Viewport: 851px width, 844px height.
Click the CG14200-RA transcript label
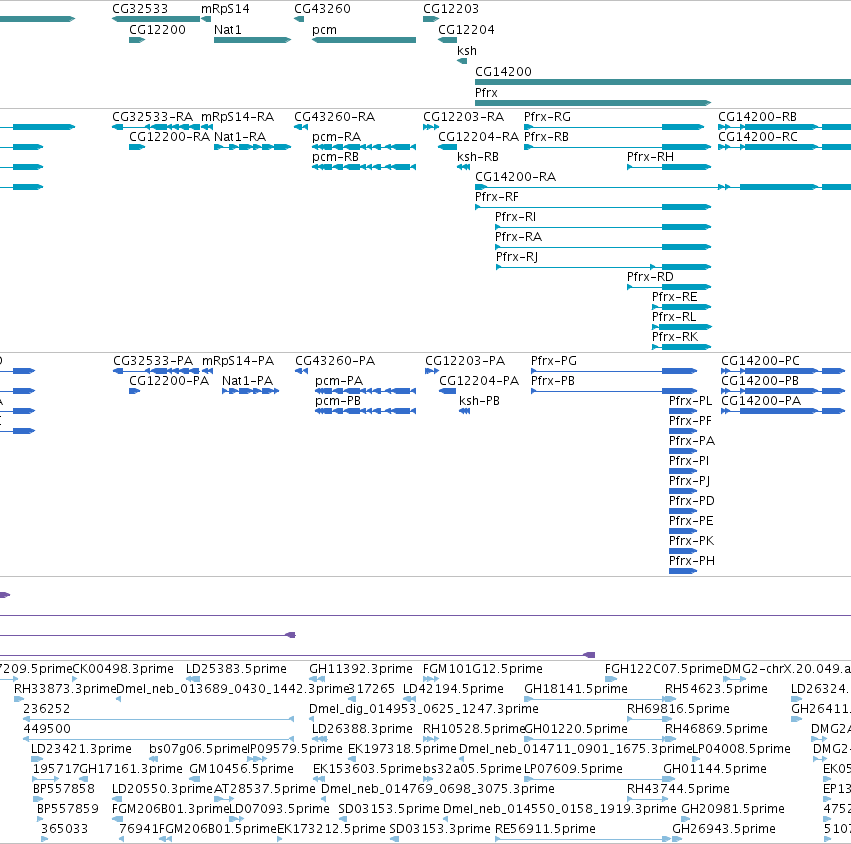point(515,177)
